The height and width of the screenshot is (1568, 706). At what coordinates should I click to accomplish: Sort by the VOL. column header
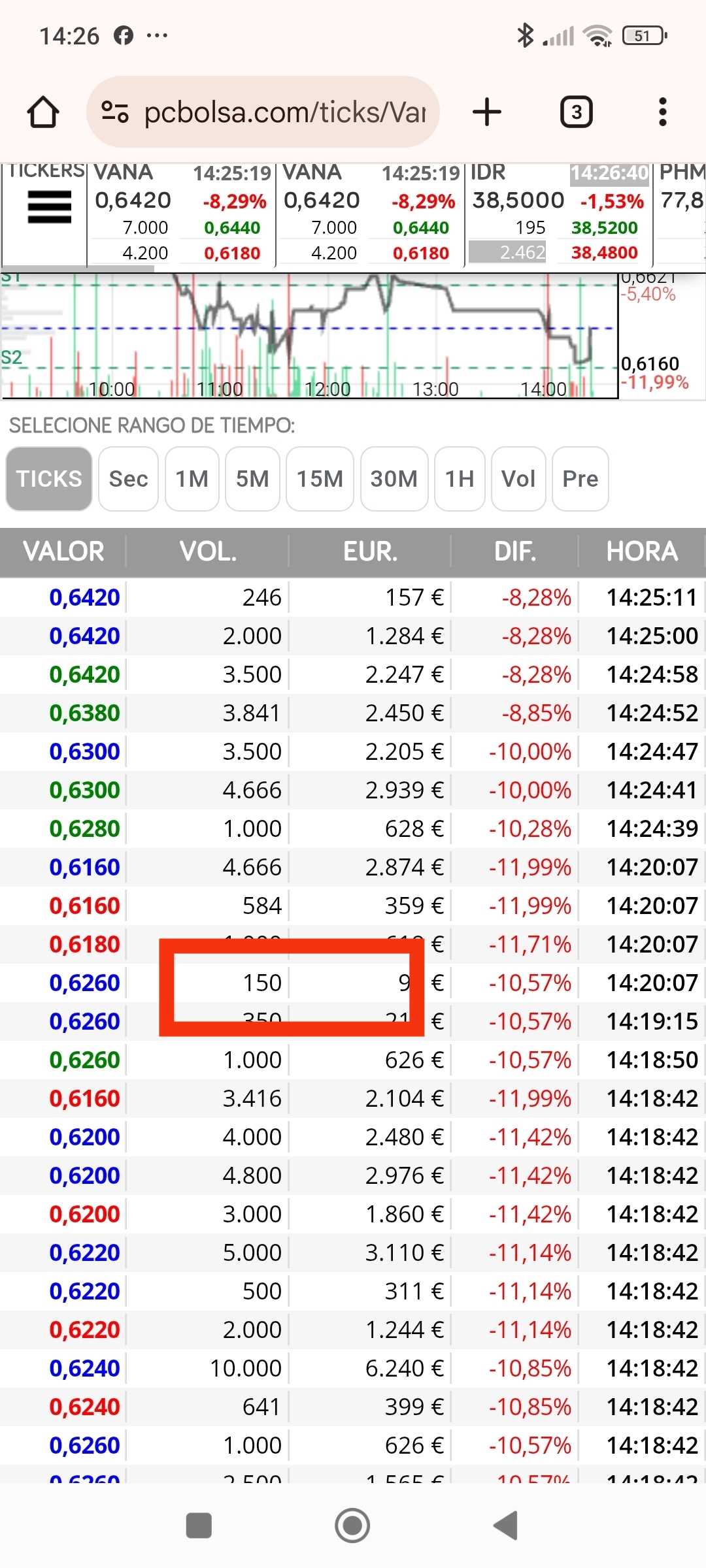tap(208, 551)
